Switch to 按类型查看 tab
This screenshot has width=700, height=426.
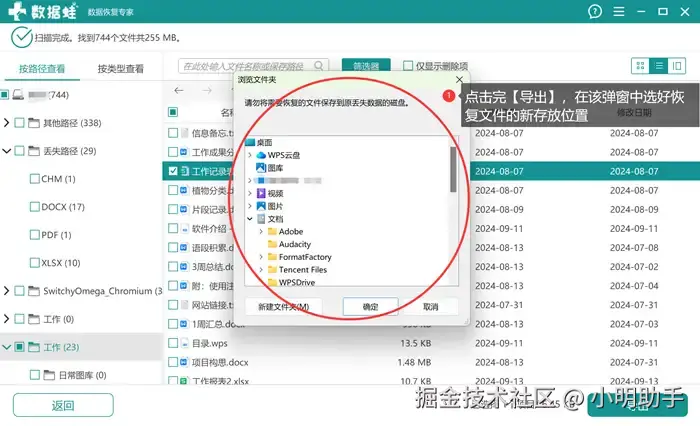pyautogui.click(x=121, y=69)
